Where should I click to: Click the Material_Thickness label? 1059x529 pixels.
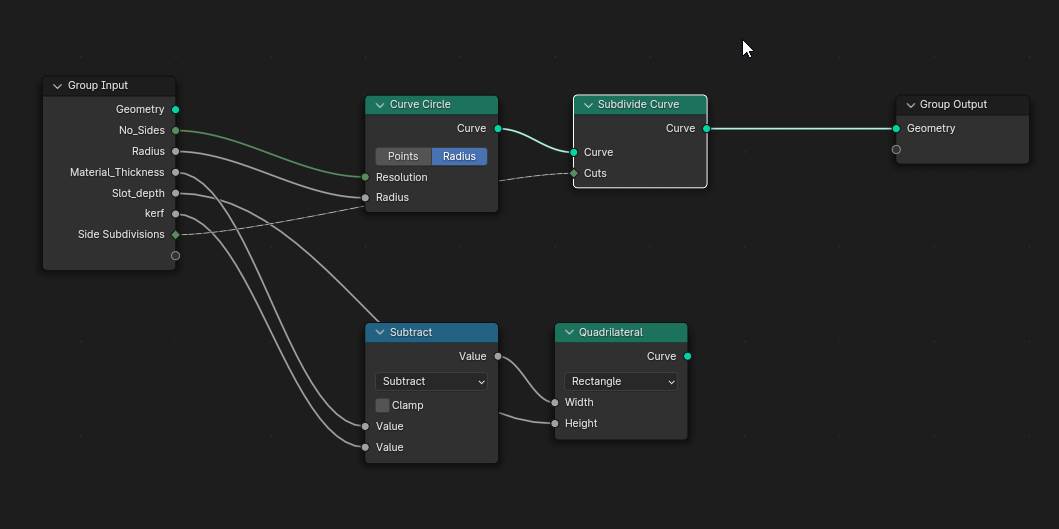click(x=117, y=172)
